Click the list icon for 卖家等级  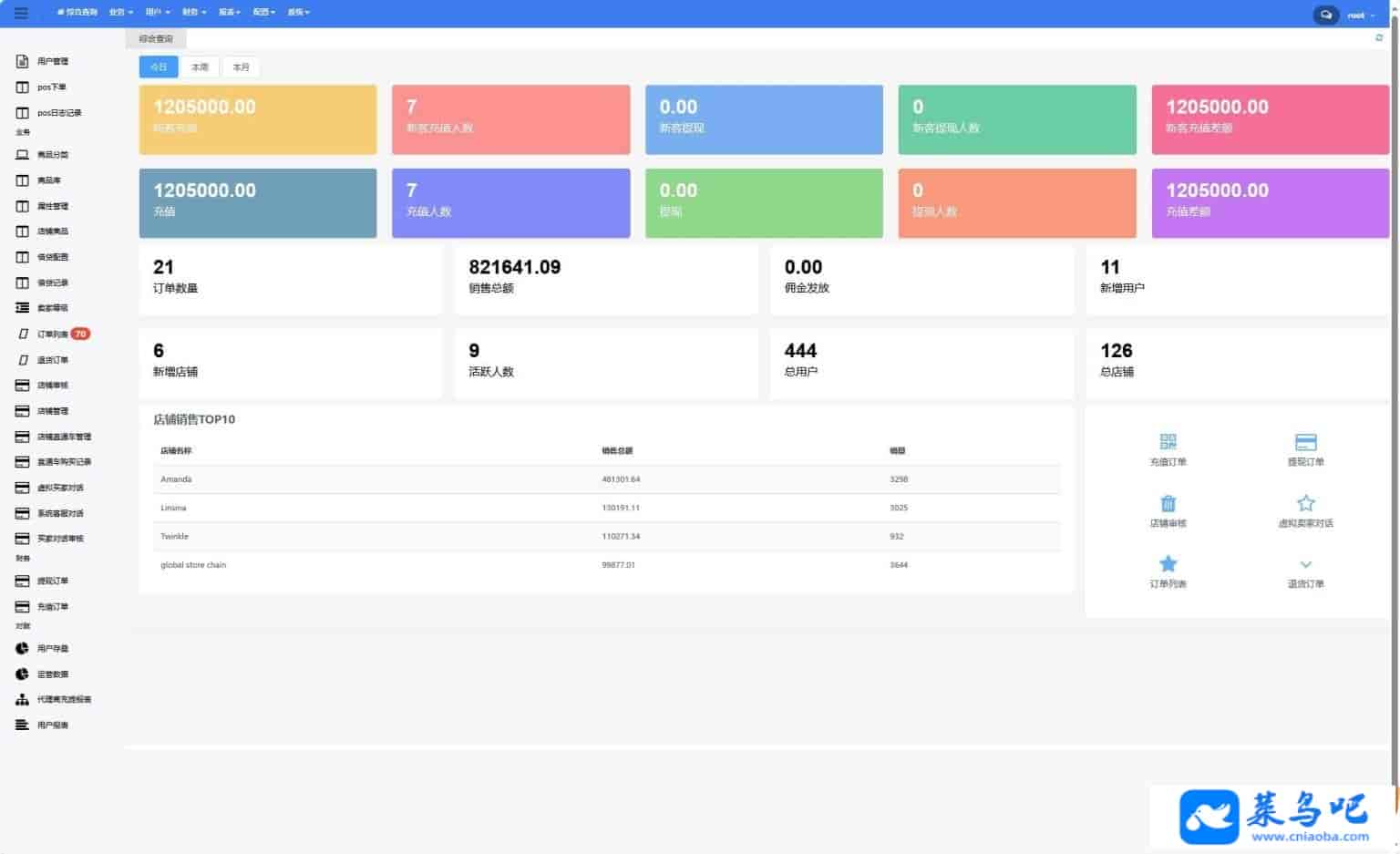pos(23,308)
